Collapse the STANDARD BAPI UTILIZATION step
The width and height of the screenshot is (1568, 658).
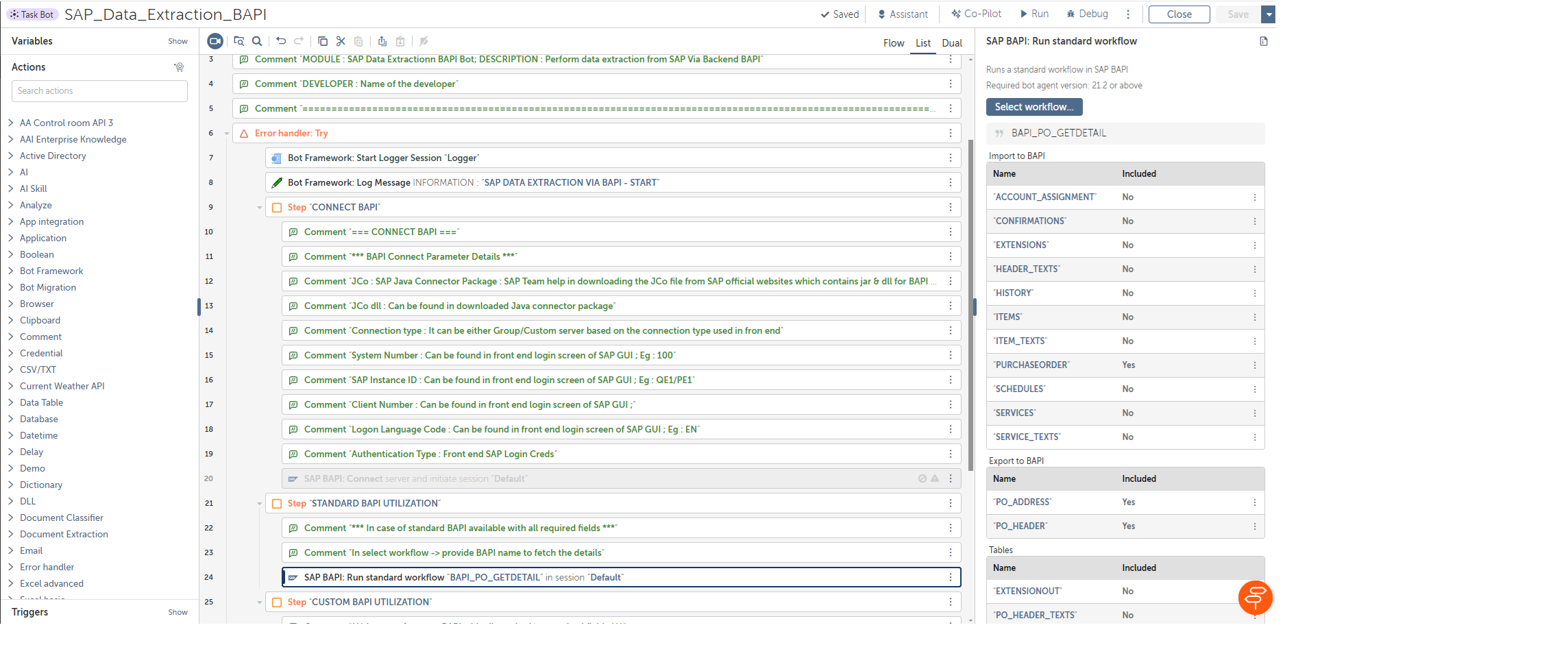260,504
